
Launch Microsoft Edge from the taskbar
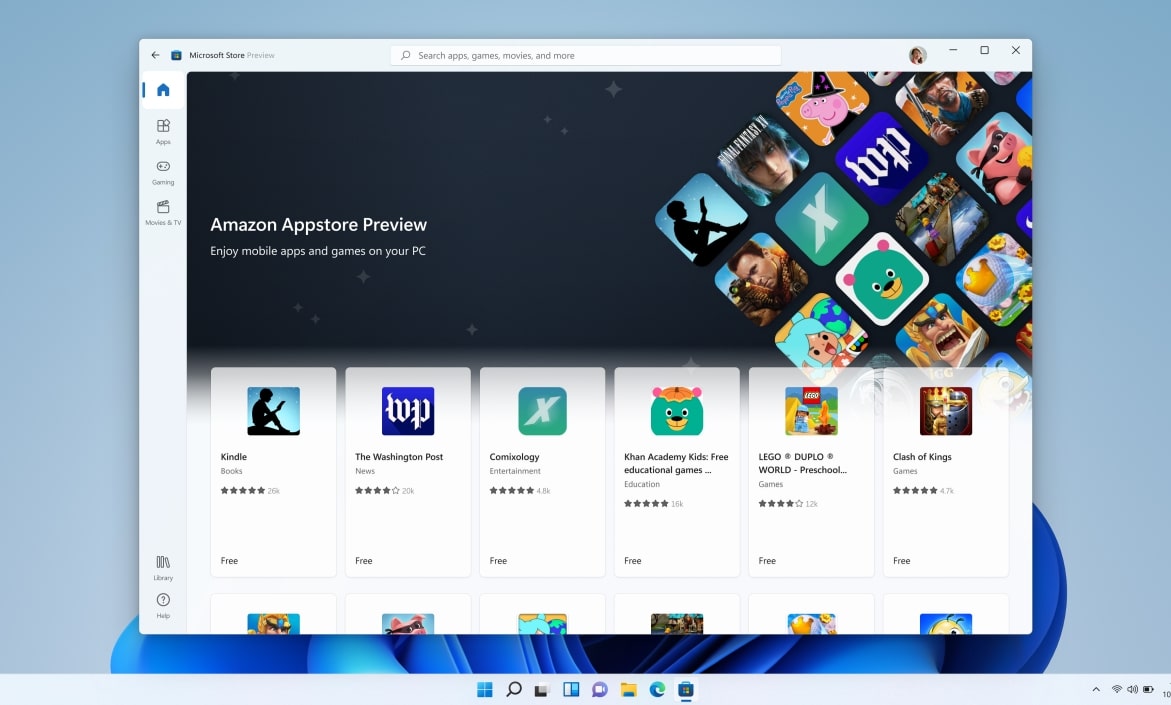(657, 689)
